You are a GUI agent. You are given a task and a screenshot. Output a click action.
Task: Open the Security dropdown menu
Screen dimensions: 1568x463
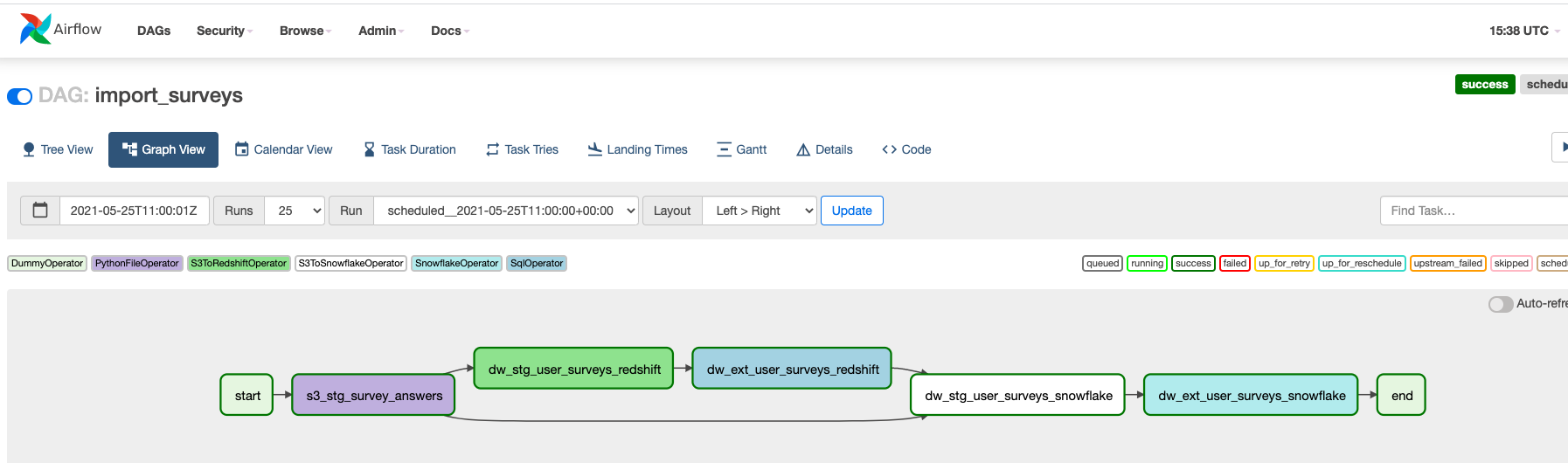pyautogui.click(x=225, y=31)
